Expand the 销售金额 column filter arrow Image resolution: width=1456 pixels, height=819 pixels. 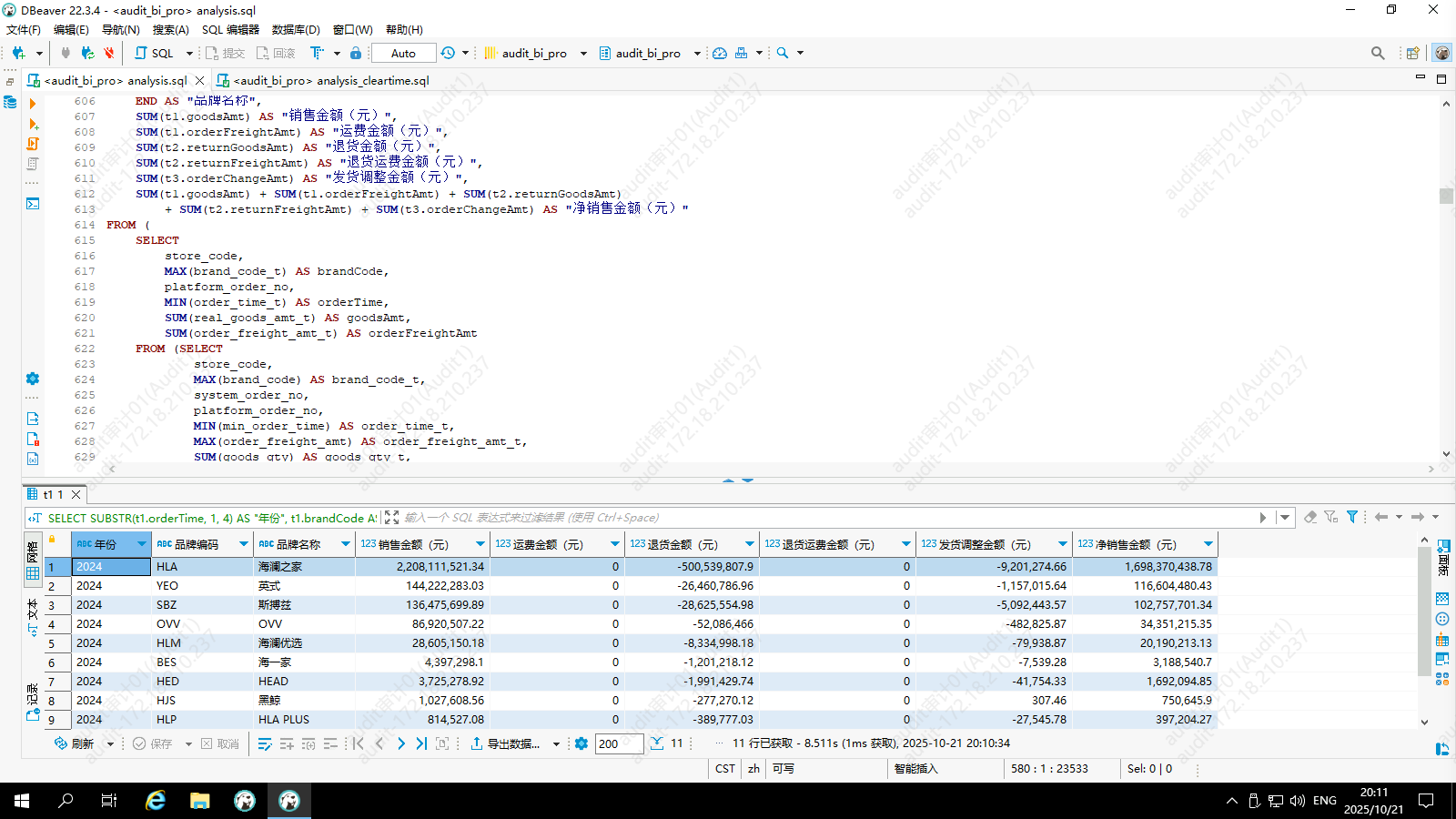tap(480, 544)
